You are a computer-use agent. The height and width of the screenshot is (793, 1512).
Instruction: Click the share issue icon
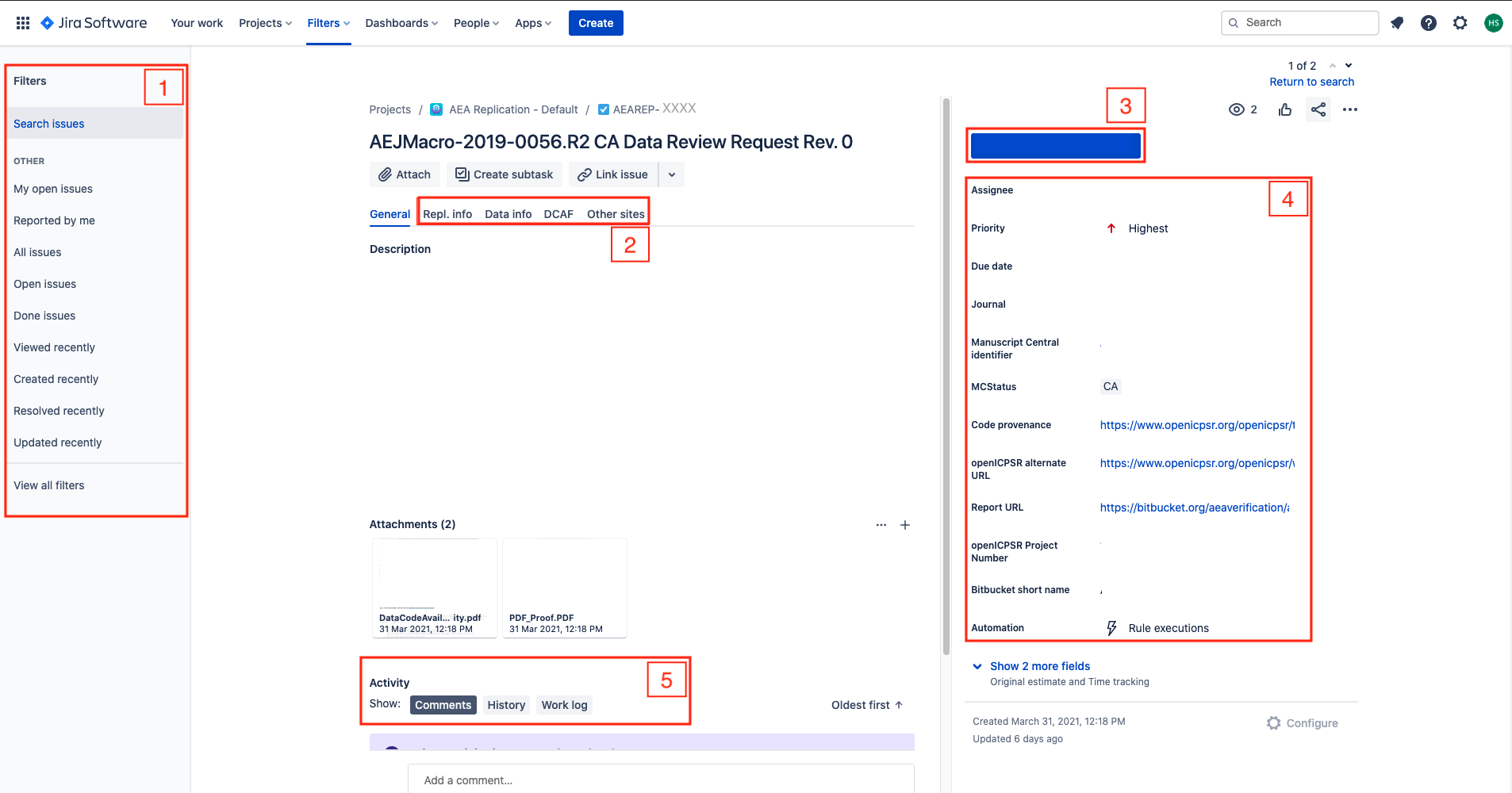pos(1318,109)
